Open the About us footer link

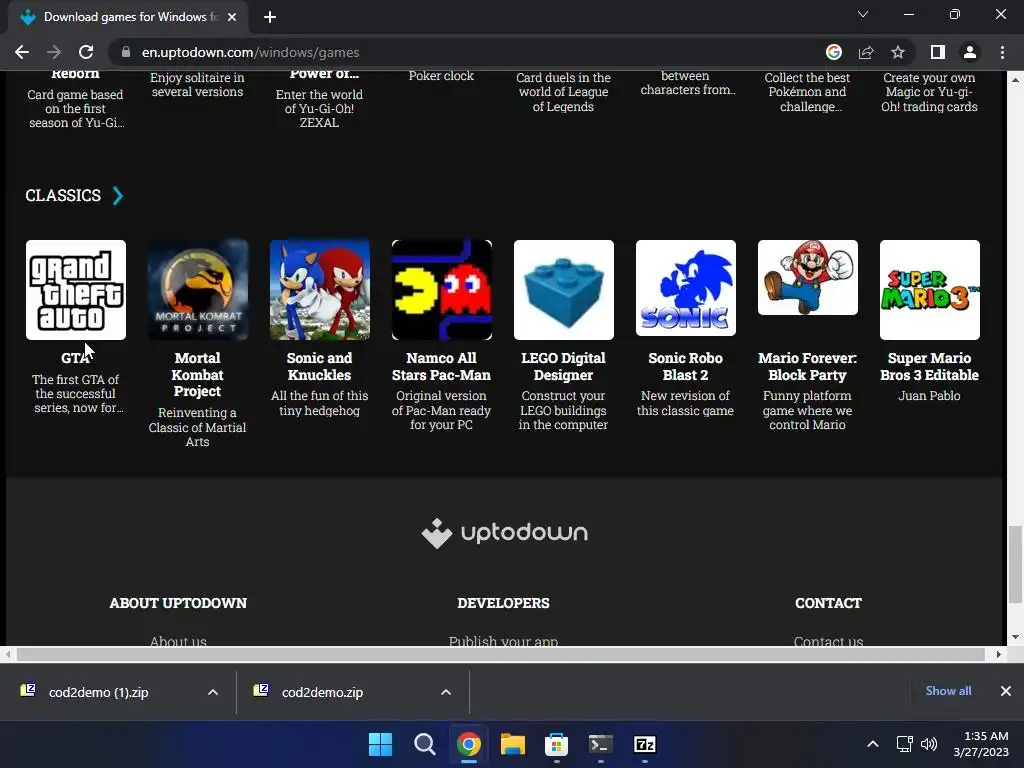(178, 641)
